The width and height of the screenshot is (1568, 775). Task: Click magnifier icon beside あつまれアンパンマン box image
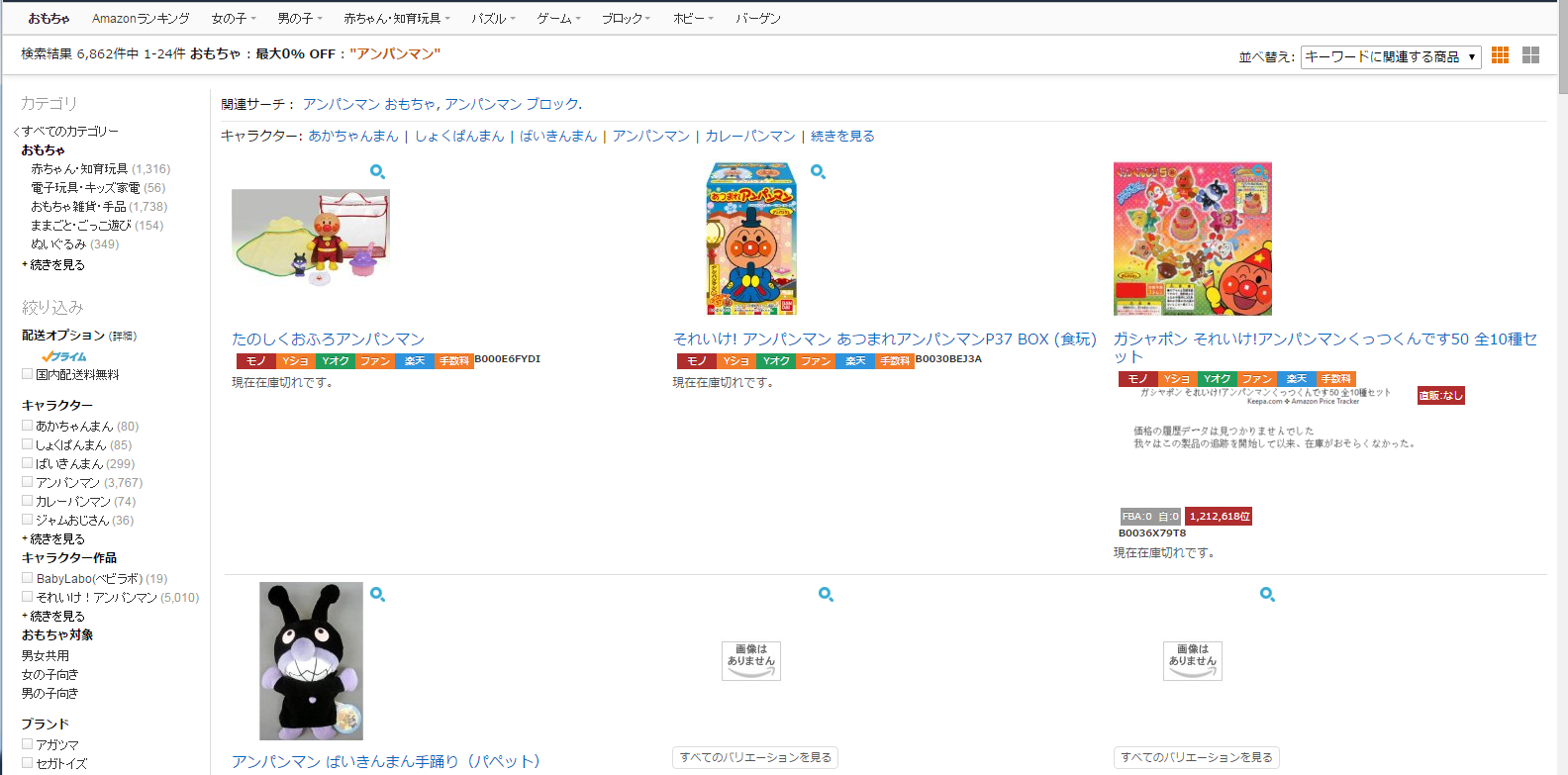(818, 171)
